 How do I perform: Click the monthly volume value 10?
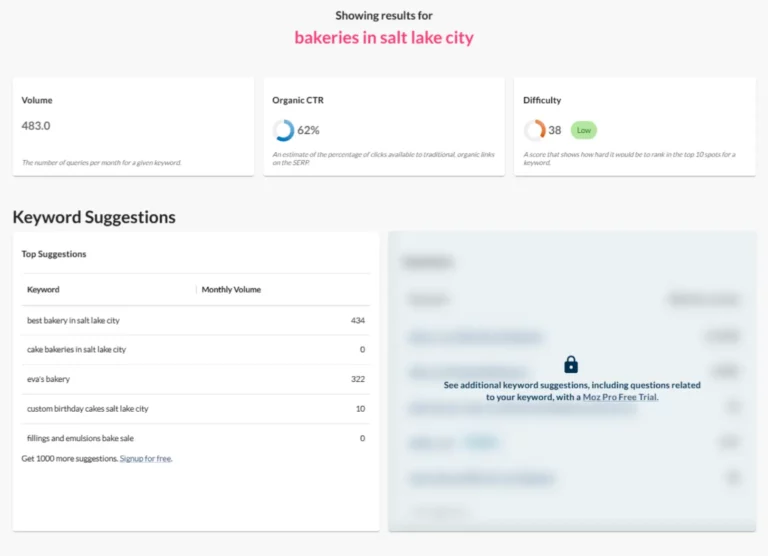(360, 409)
